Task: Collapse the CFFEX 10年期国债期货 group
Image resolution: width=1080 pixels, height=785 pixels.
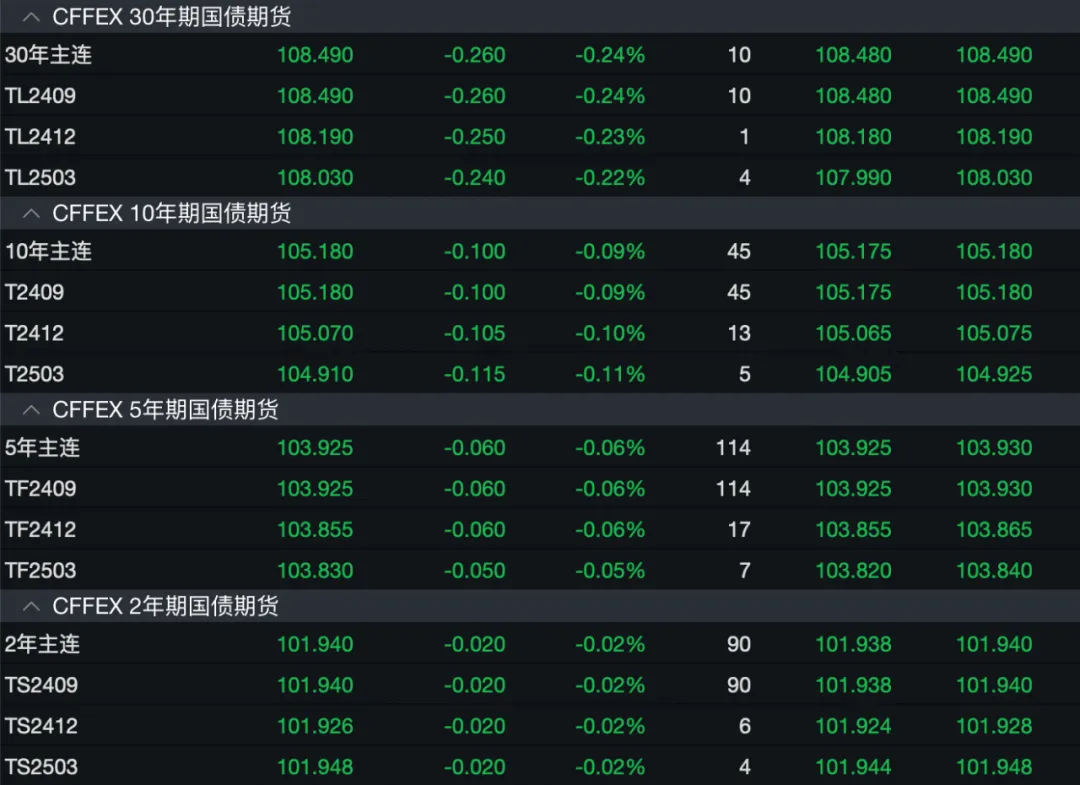Action: (x=31, y=214)
